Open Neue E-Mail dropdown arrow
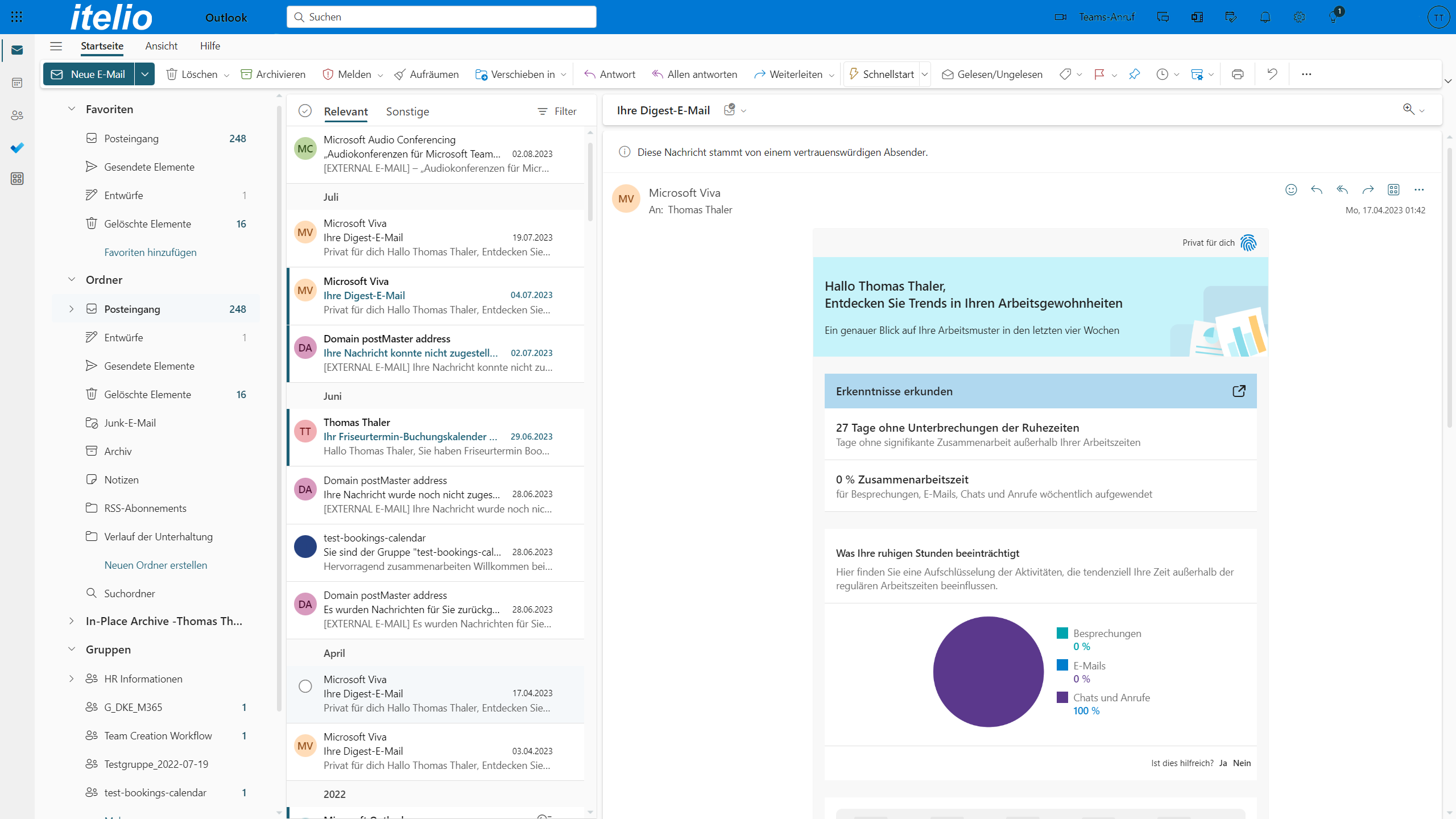This screenshot has width=1456, height=819. tap(144, 75)
